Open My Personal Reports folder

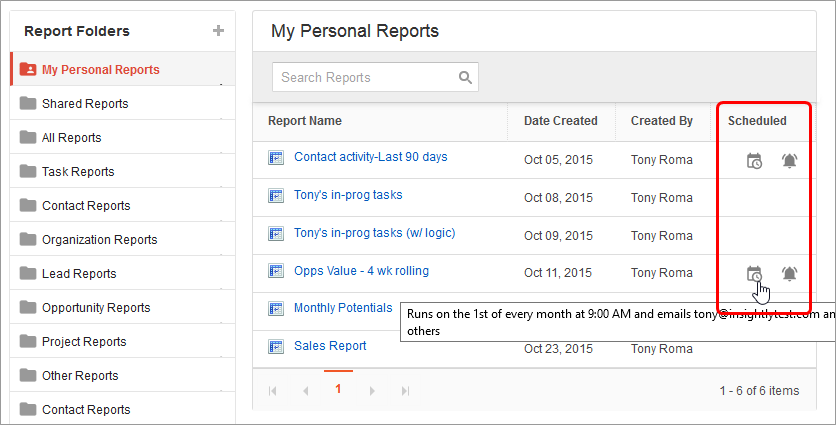123,69
